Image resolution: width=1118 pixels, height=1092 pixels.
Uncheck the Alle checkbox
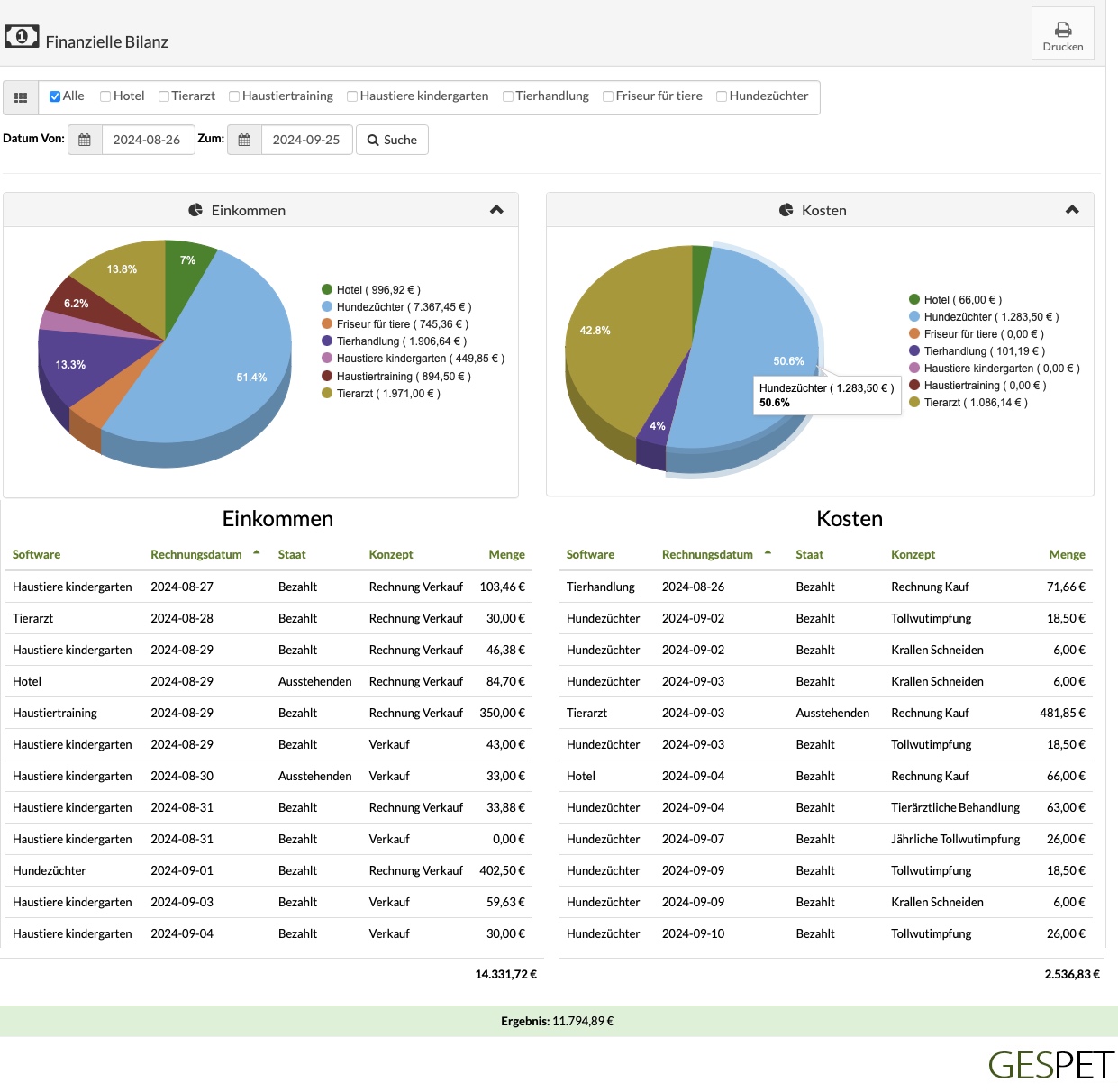(x=55, y=96)
